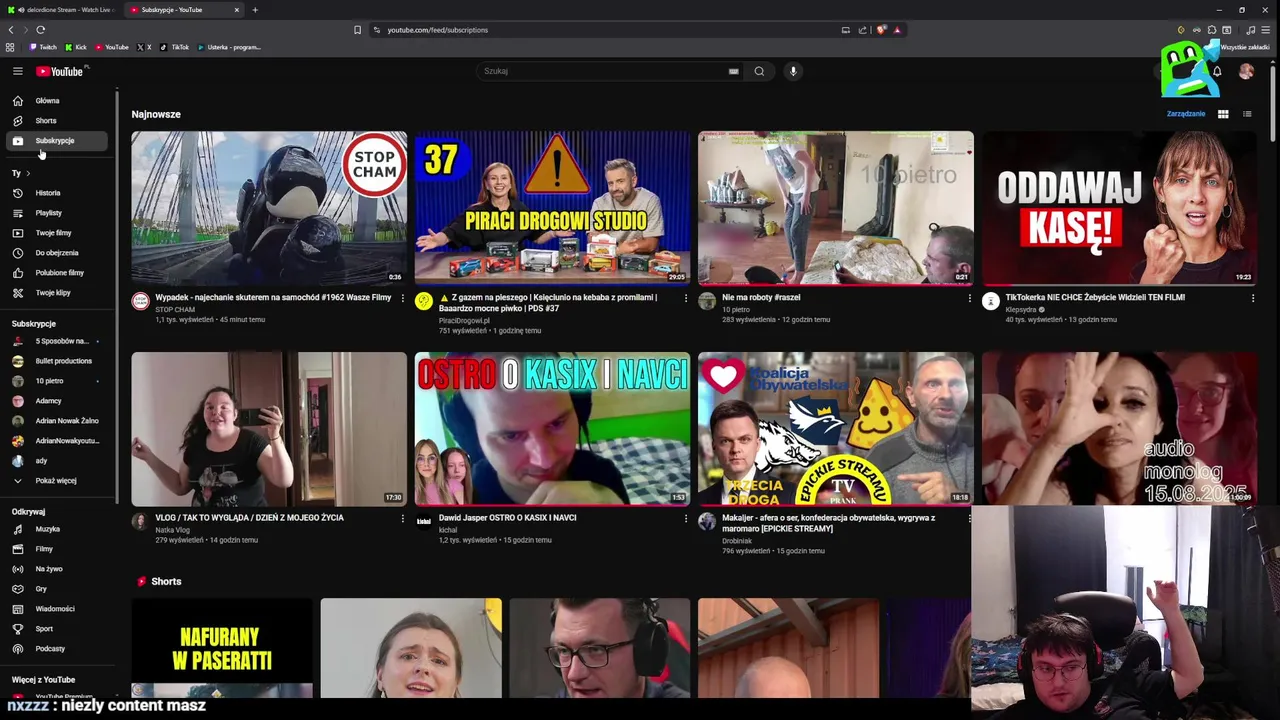1280x720 pixels.
Task: Open the YouTube hamburger guide menu
Action: coord(17,71)
